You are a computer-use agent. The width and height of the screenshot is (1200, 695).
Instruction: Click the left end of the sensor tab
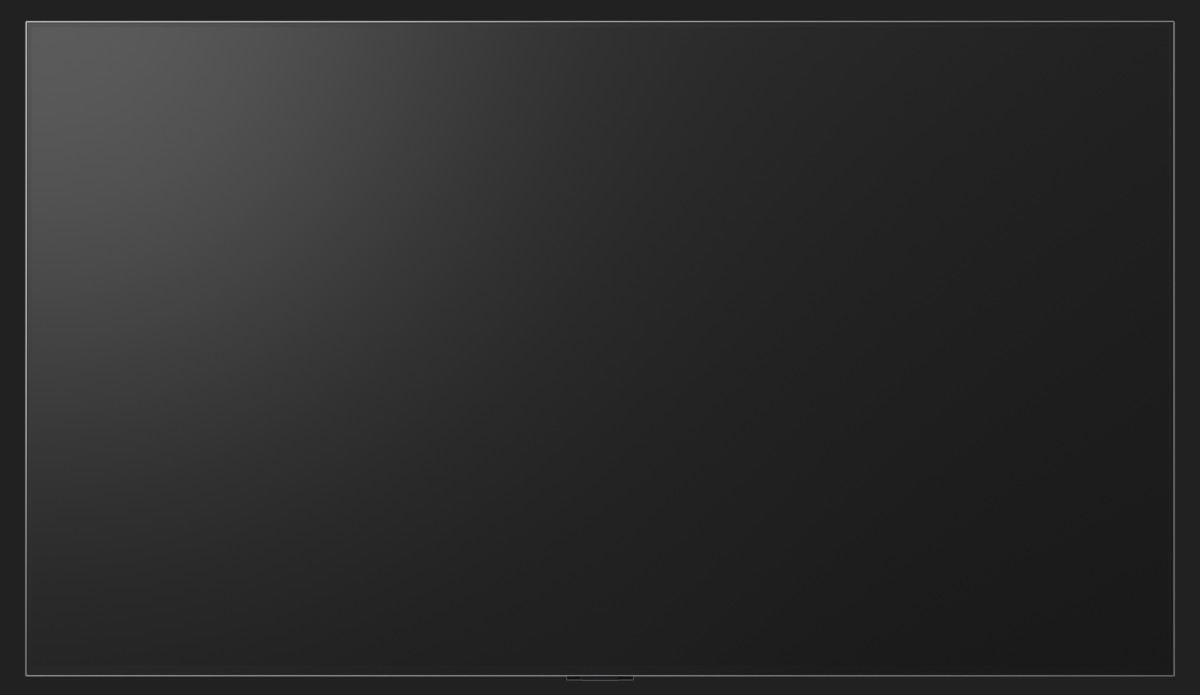(x=569, y=678)
